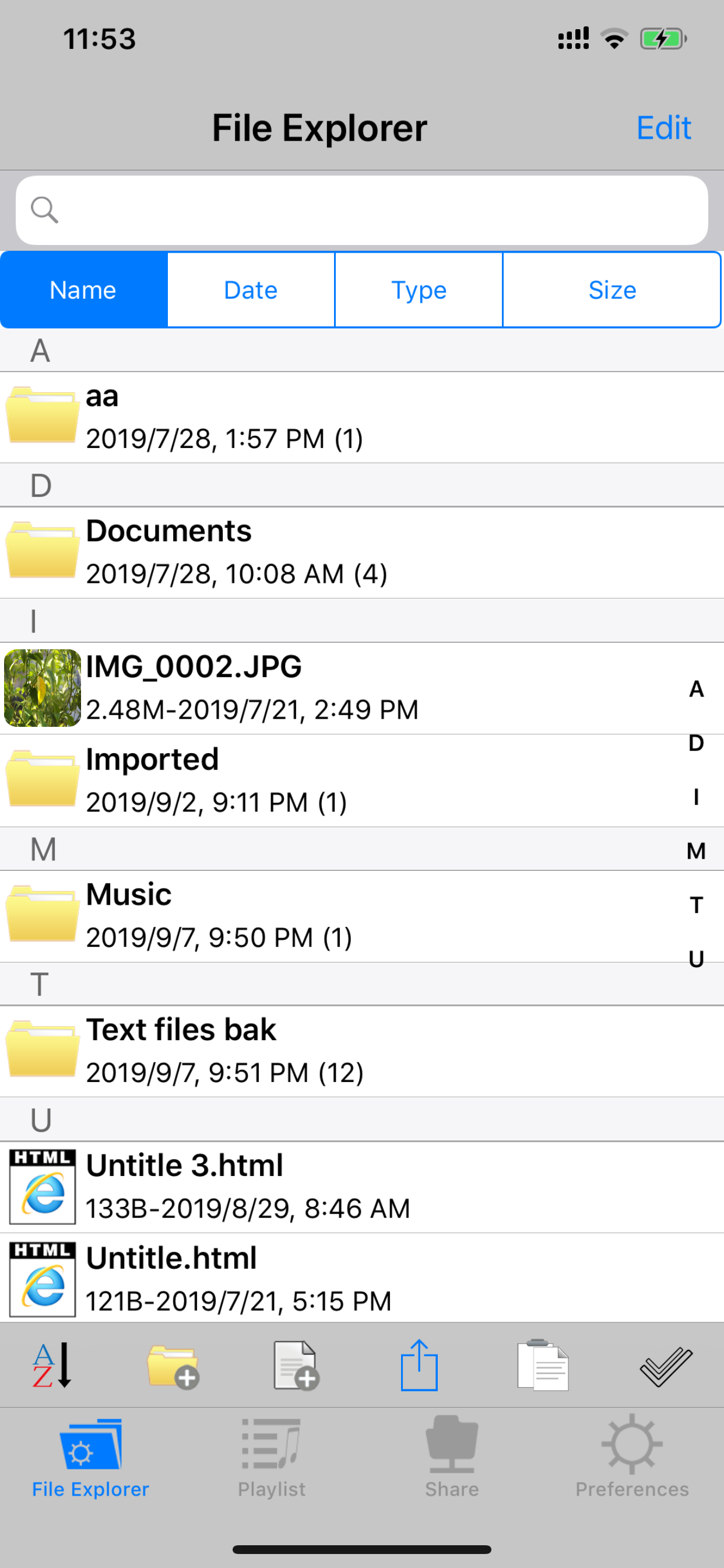Select the Type sorting option
The height and width of the screenshot is (1568, 724).
(419, 290)
